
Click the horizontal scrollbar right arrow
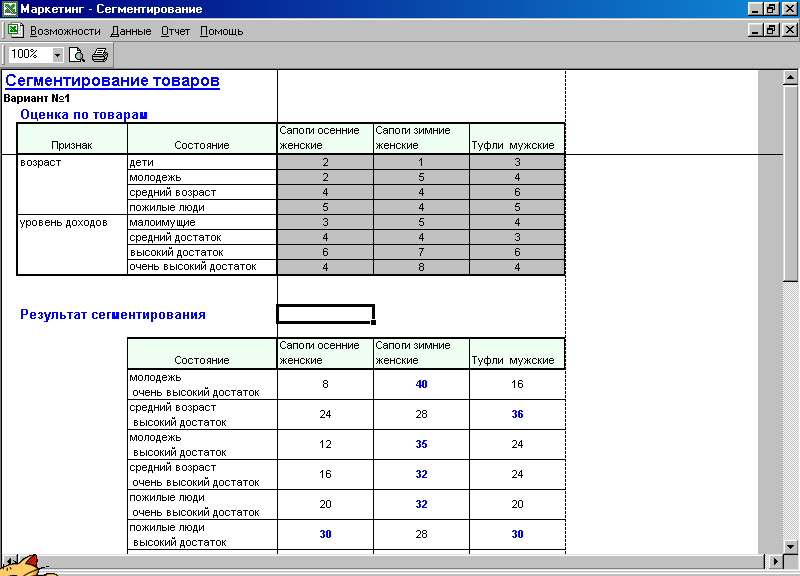click(x=776, y=561)
